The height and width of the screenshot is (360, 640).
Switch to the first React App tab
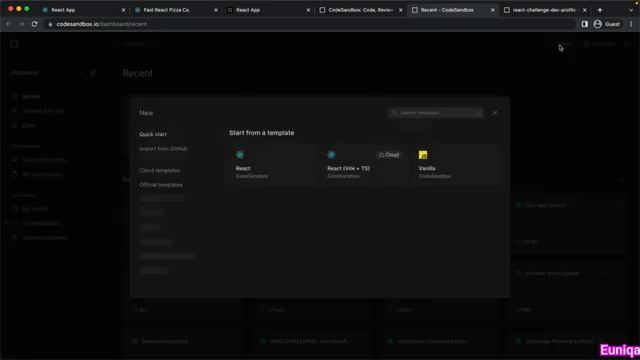point(83,10)
